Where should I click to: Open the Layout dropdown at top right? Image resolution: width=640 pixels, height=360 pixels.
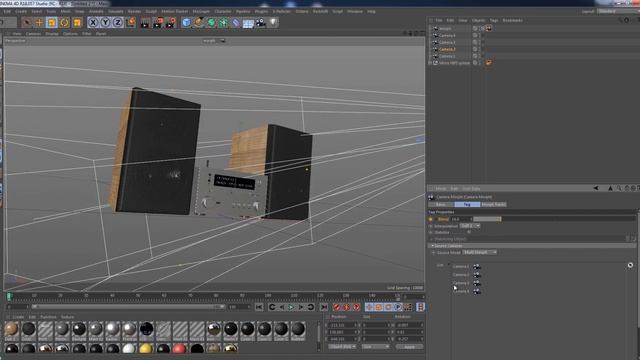point(618,11)
